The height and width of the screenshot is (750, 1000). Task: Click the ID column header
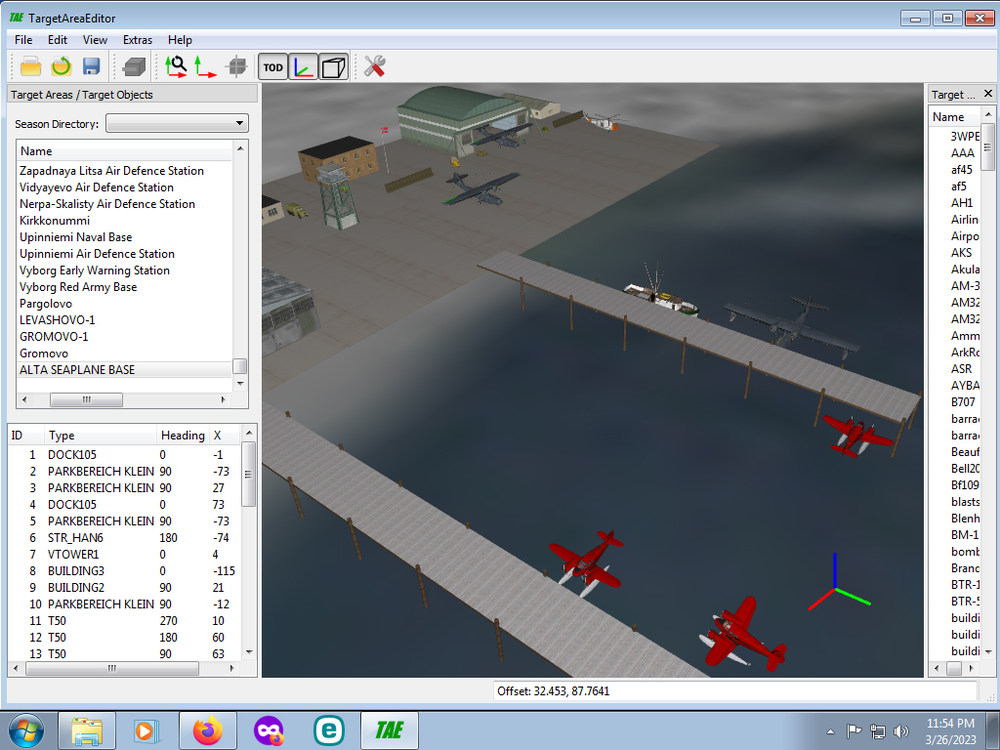click(x=26, y=436)
